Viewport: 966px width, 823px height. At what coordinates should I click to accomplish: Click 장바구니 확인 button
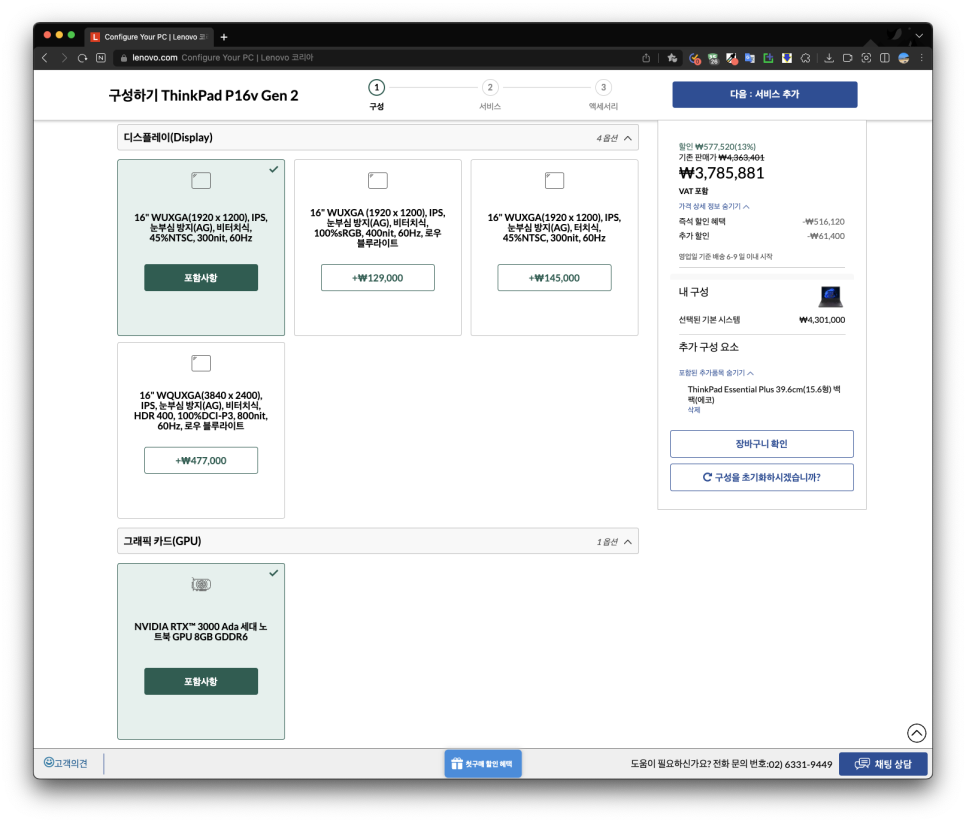pyautogui.click(x=761, y=444)
